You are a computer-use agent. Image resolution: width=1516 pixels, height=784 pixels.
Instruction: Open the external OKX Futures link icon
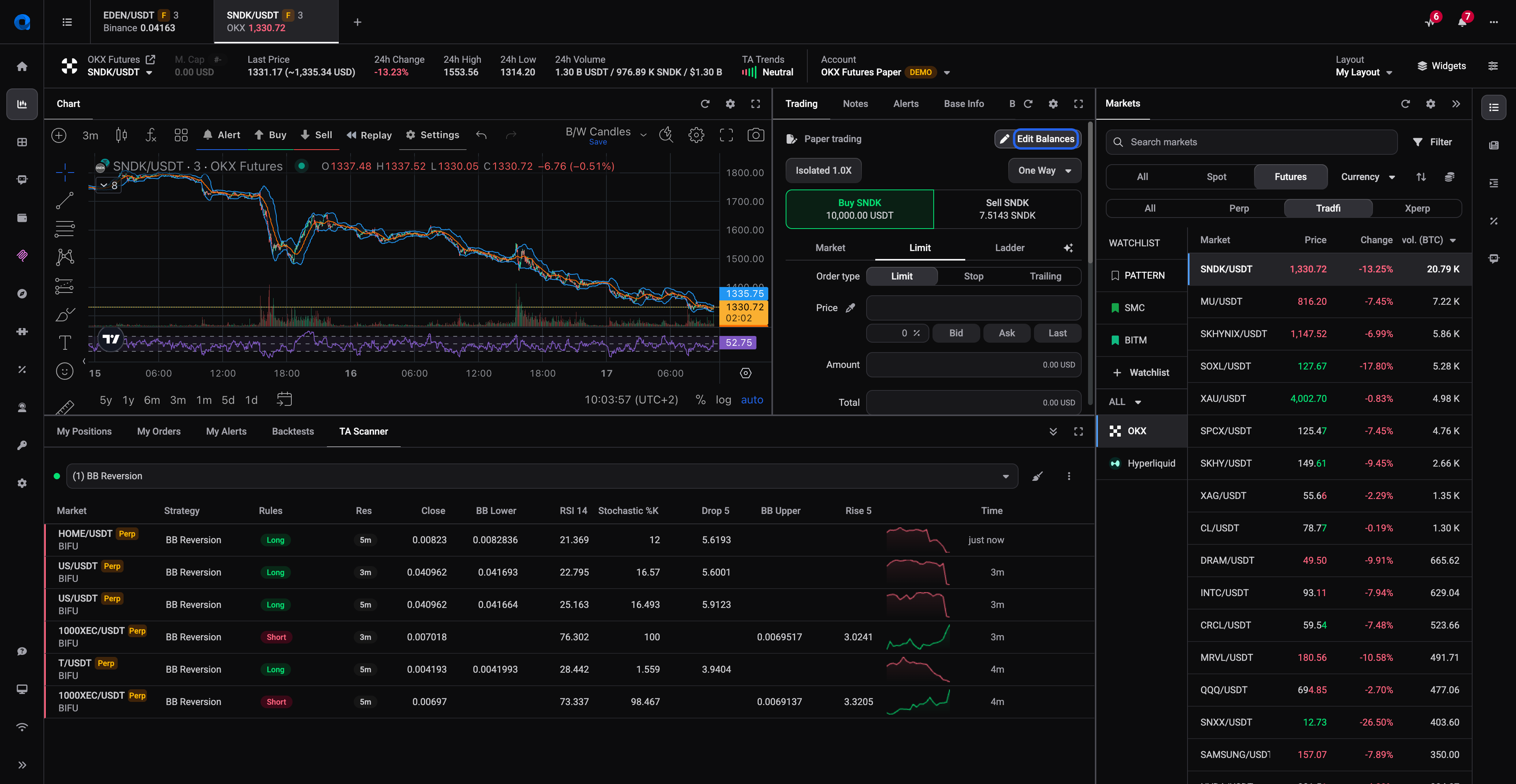click(x=151, y=60)
